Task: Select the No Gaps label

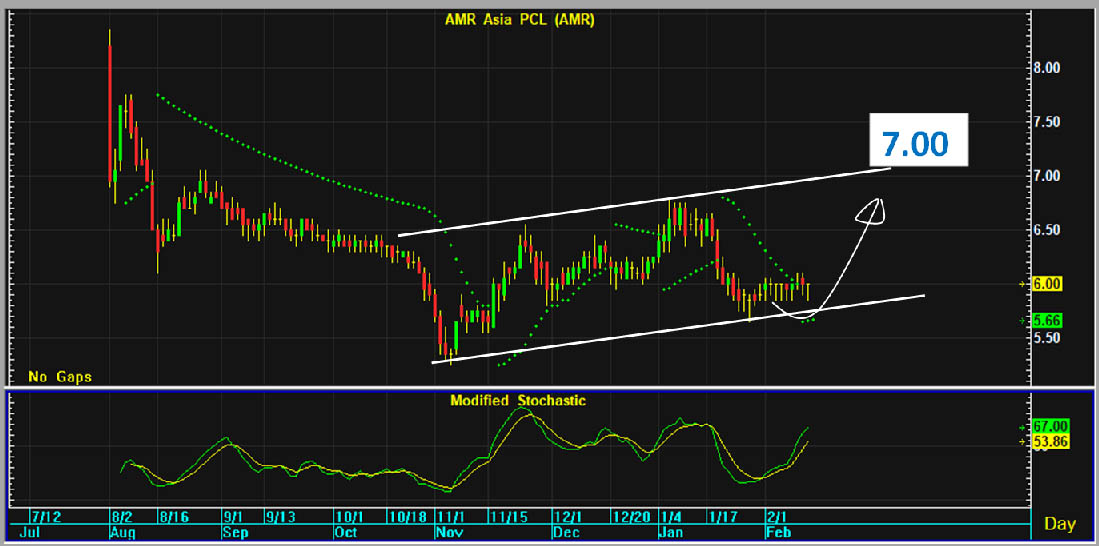Action: tap(60, 377)
